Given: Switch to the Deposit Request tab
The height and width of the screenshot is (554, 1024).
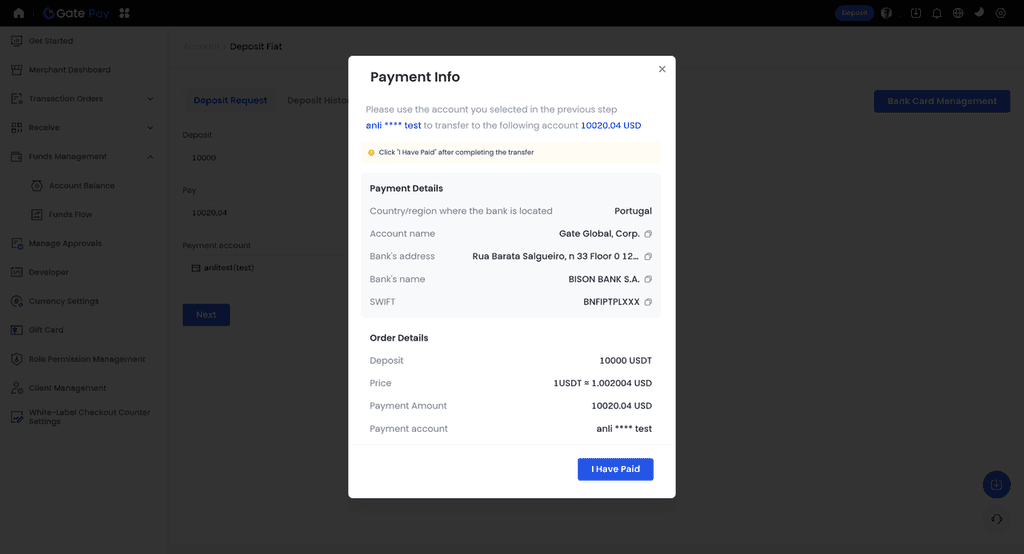Looking at the screenshot, I should tap(230, 101).
